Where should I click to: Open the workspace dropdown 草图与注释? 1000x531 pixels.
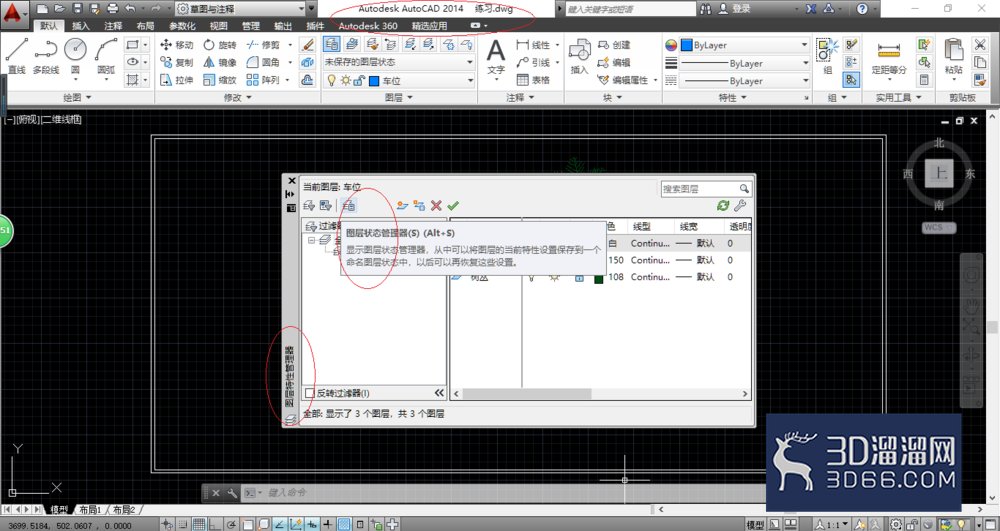pyautogui.click(x=240, y=9)
